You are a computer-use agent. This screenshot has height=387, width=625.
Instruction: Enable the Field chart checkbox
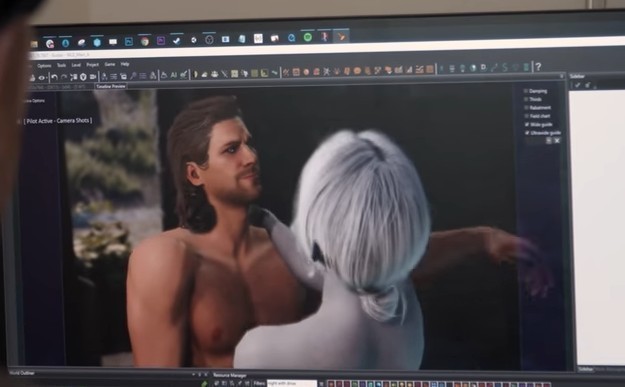(526, 116)
